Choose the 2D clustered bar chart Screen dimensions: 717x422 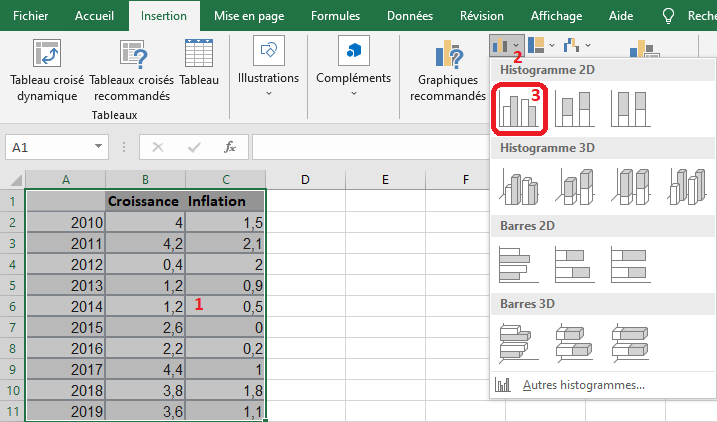click(x=518, y=263)
